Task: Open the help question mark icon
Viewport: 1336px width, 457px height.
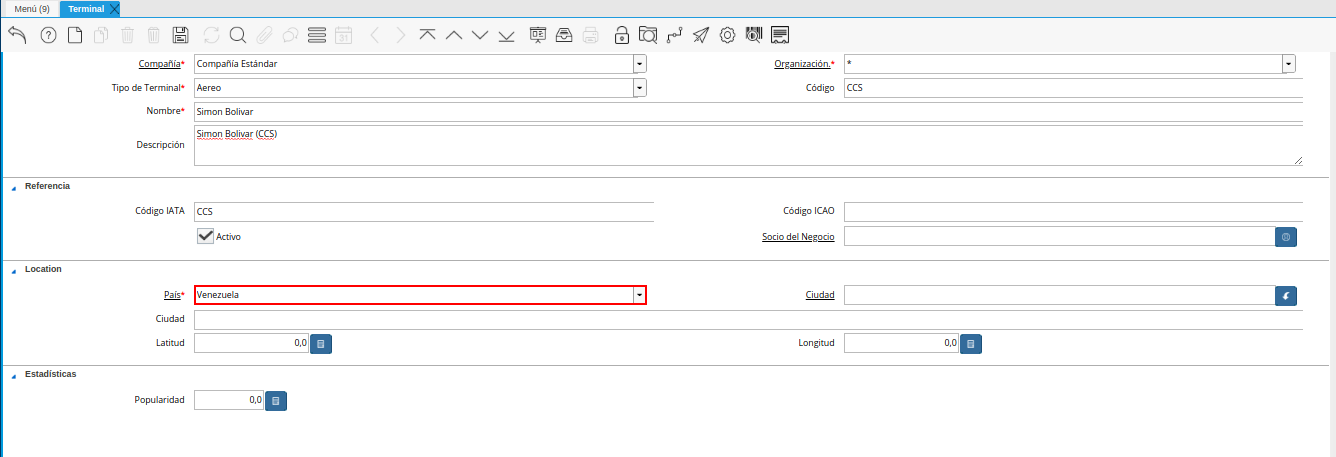Action: pyautogui.click(x=48, y=35)
